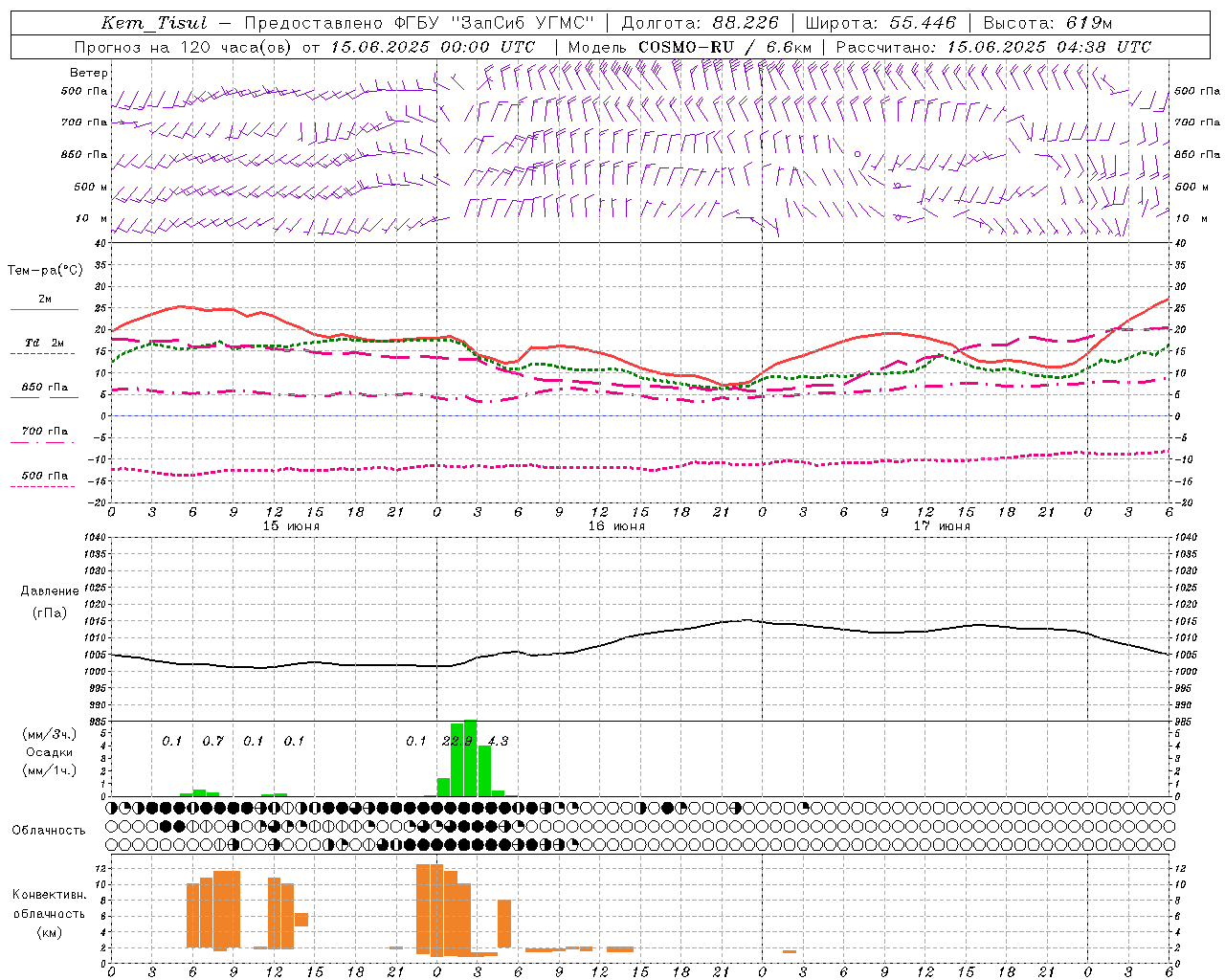Screen dimensions: 1225x980
Task: Click the Конвективн. облачность panel label
Action: [x=49, y=913]
